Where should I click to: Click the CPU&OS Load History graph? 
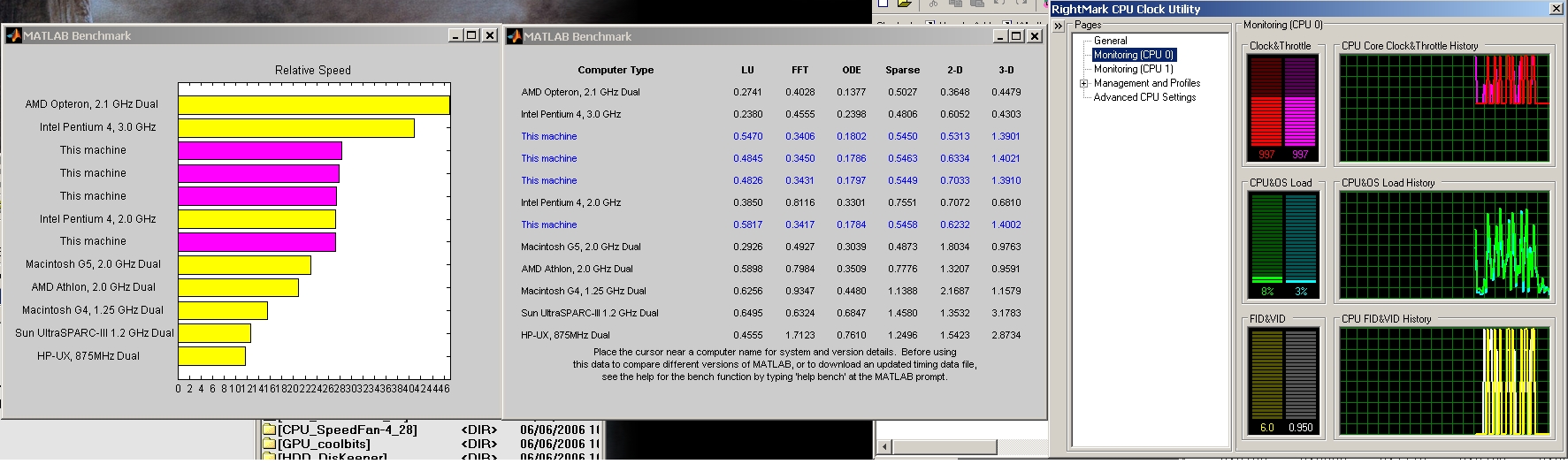1444,245
